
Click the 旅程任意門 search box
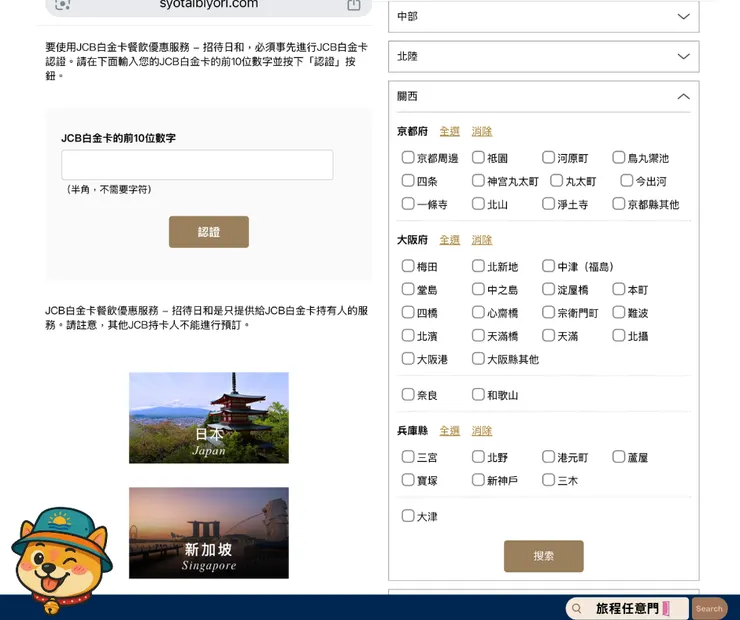click(x=627, y=608)
